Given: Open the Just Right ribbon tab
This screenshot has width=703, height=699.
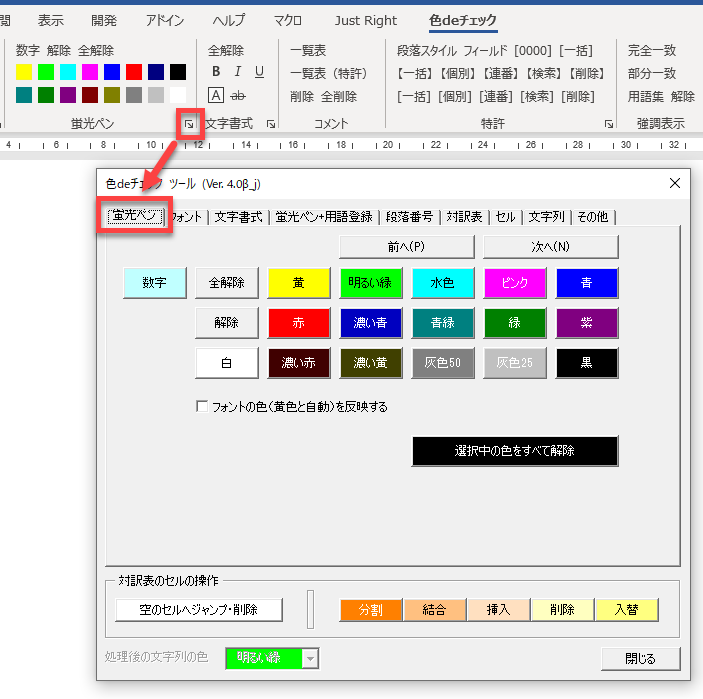Looking at the screenshot, I should point(365,20).
